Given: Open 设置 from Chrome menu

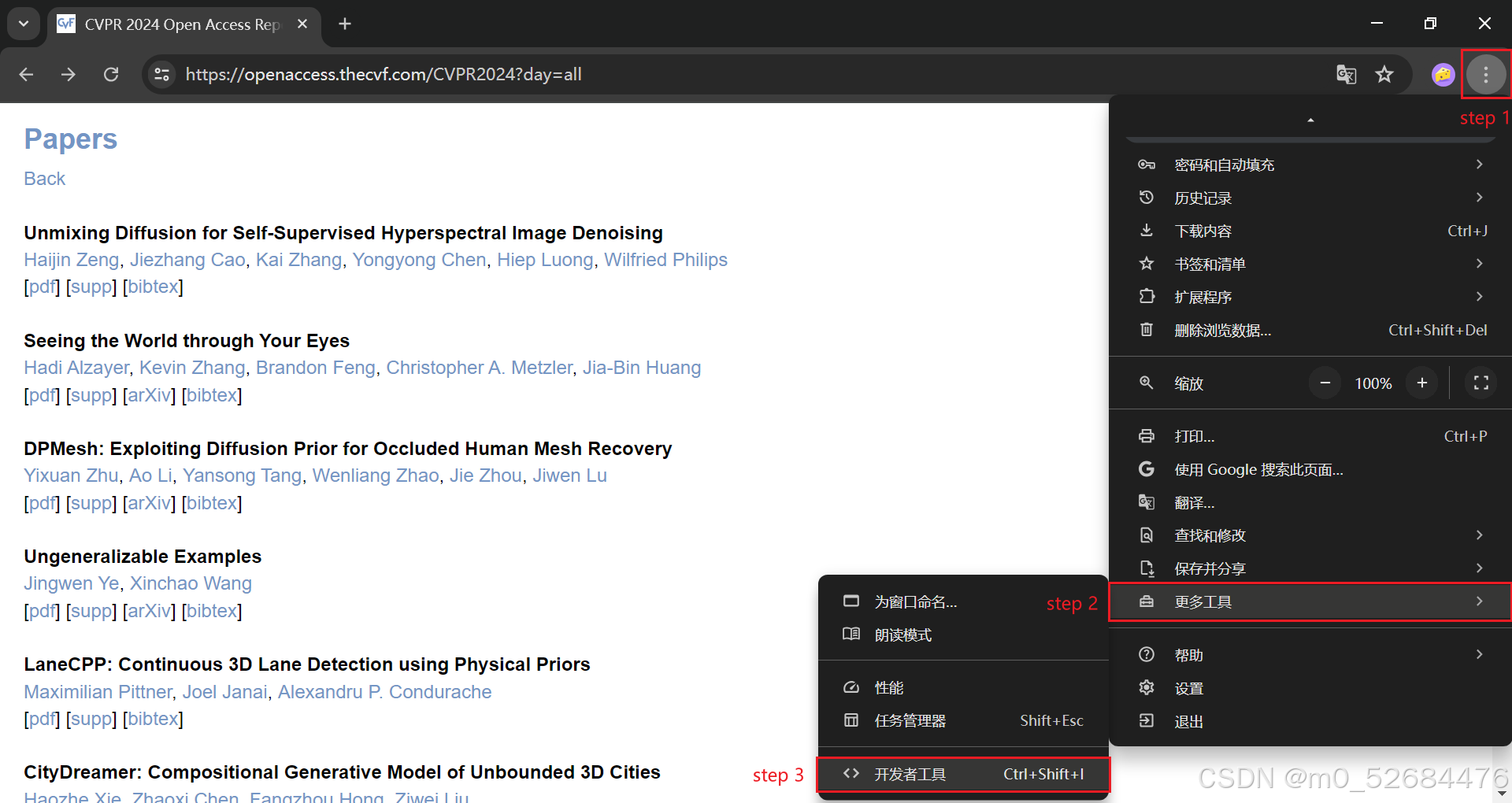Looking at the screenshot, I should pos(1310,688).
